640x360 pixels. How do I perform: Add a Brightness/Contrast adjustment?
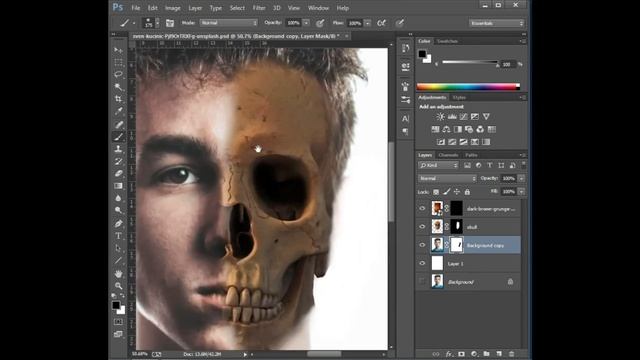[440, 117]
